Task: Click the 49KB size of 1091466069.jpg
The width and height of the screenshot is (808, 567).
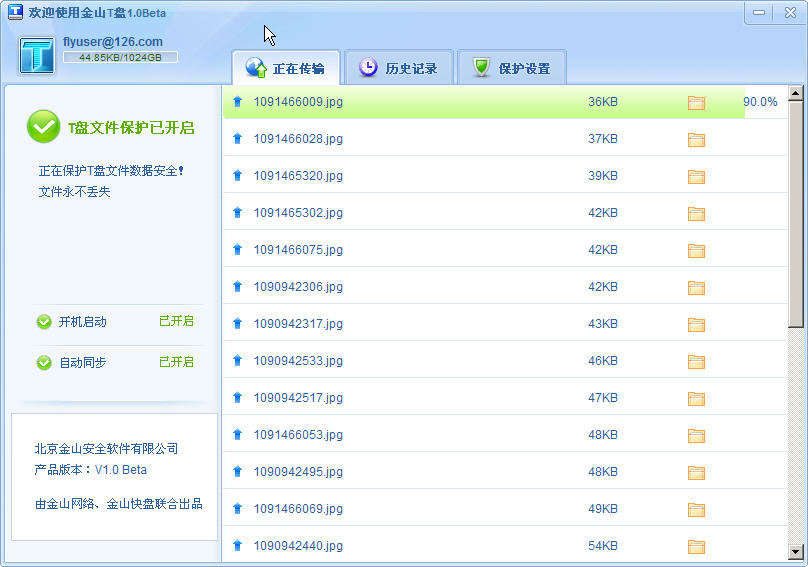Action: point(602,509)
